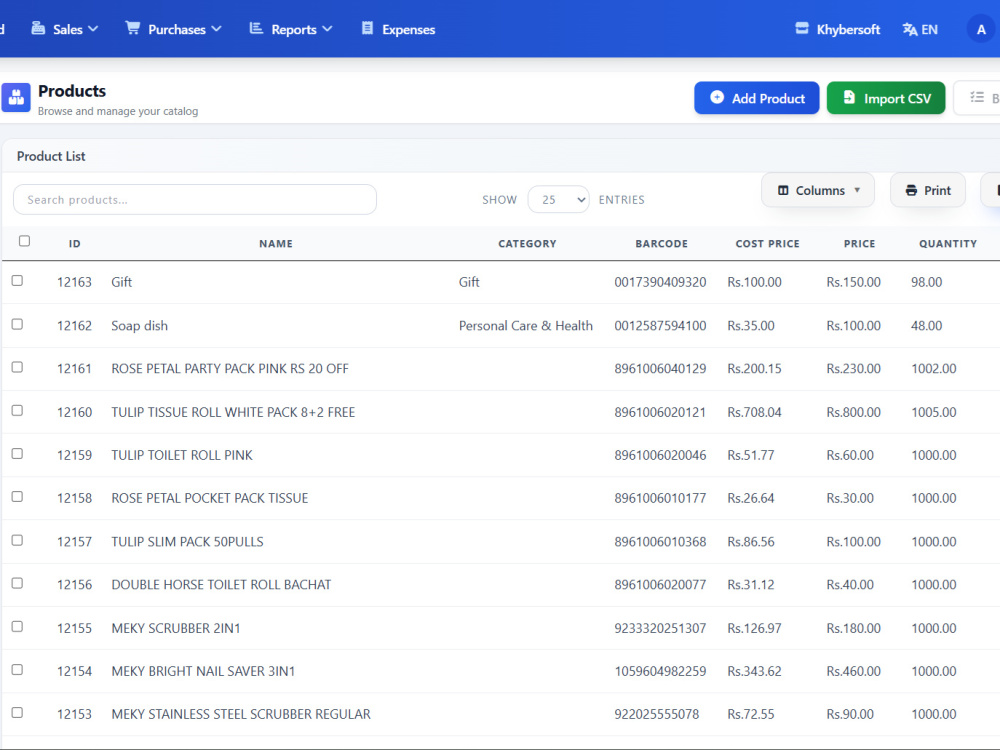Screen dimensions: 1000x750
Task: Click the list icon button beside Import CSV
Action: [977, 98]
